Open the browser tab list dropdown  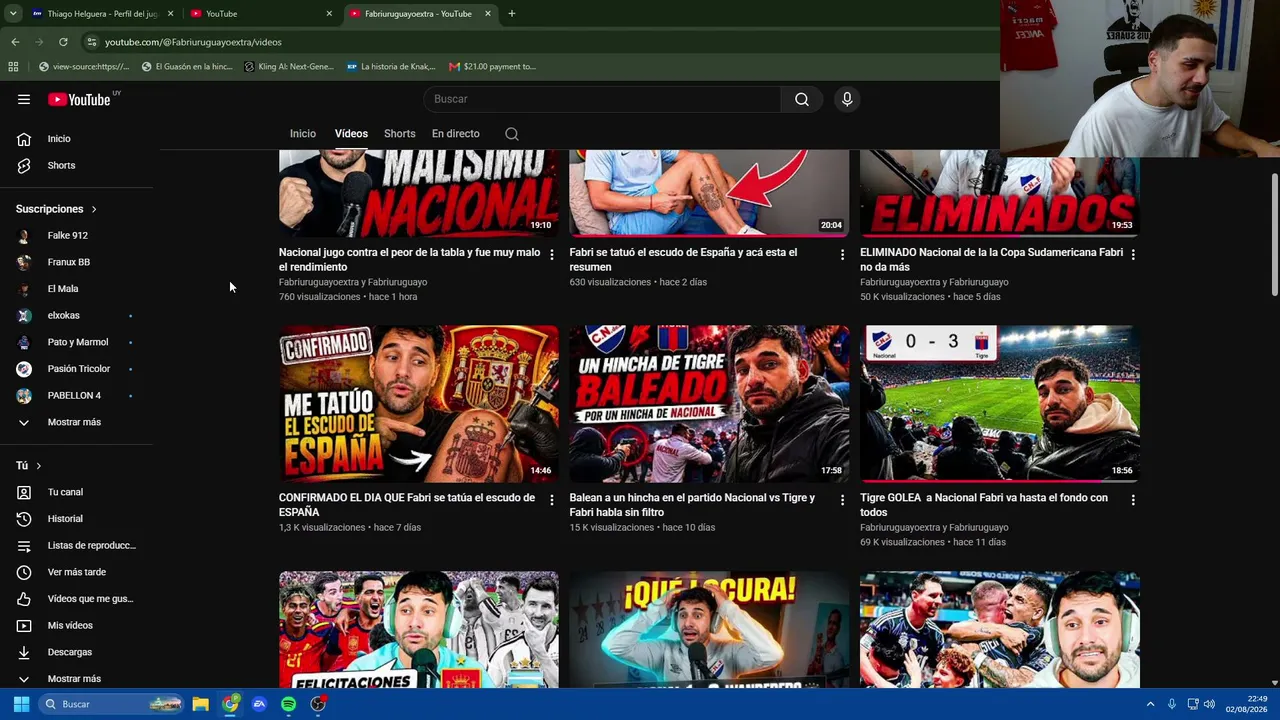pos(13,14)
